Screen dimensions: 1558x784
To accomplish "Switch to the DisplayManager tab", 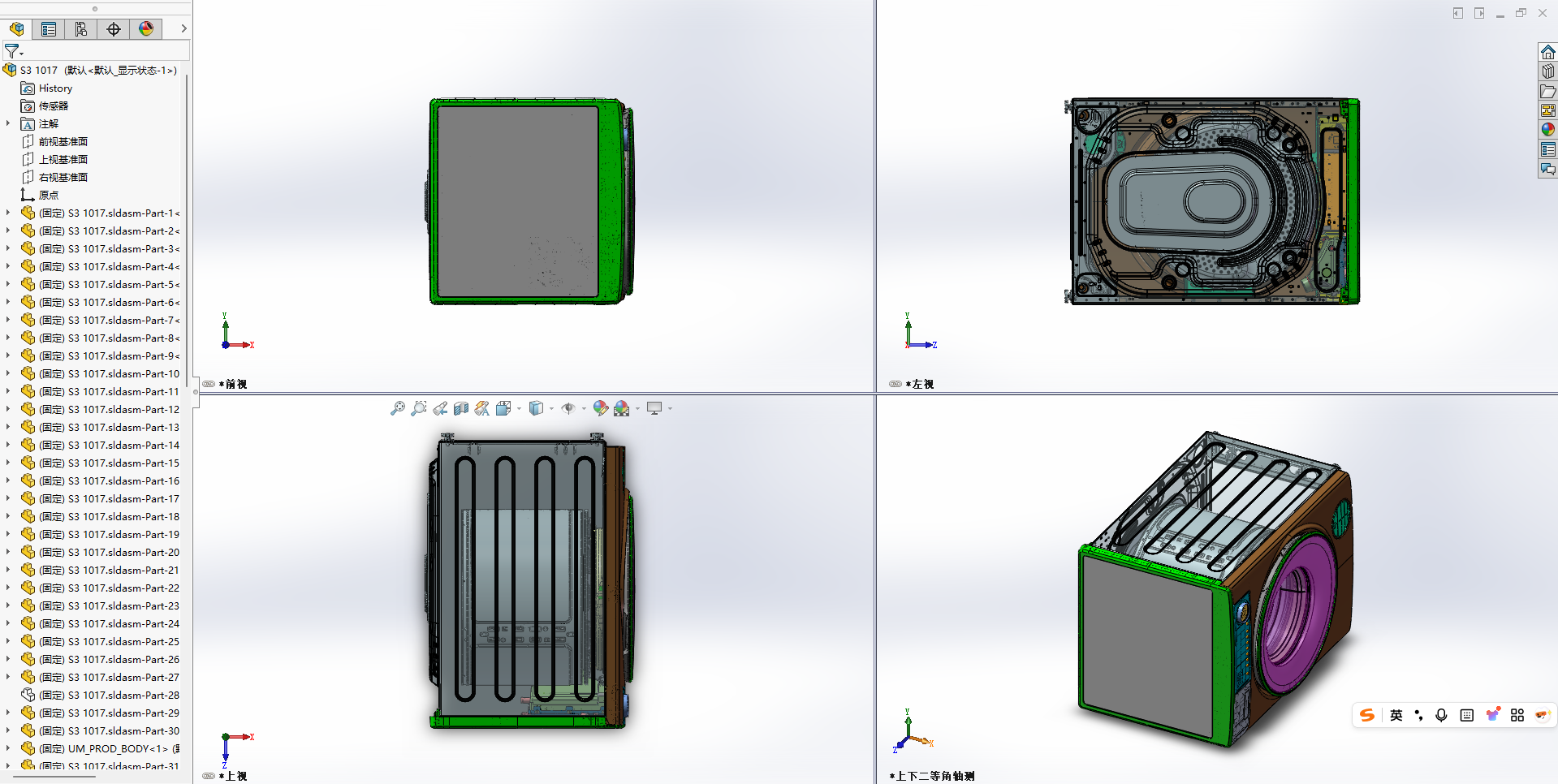I will [146, 28].
